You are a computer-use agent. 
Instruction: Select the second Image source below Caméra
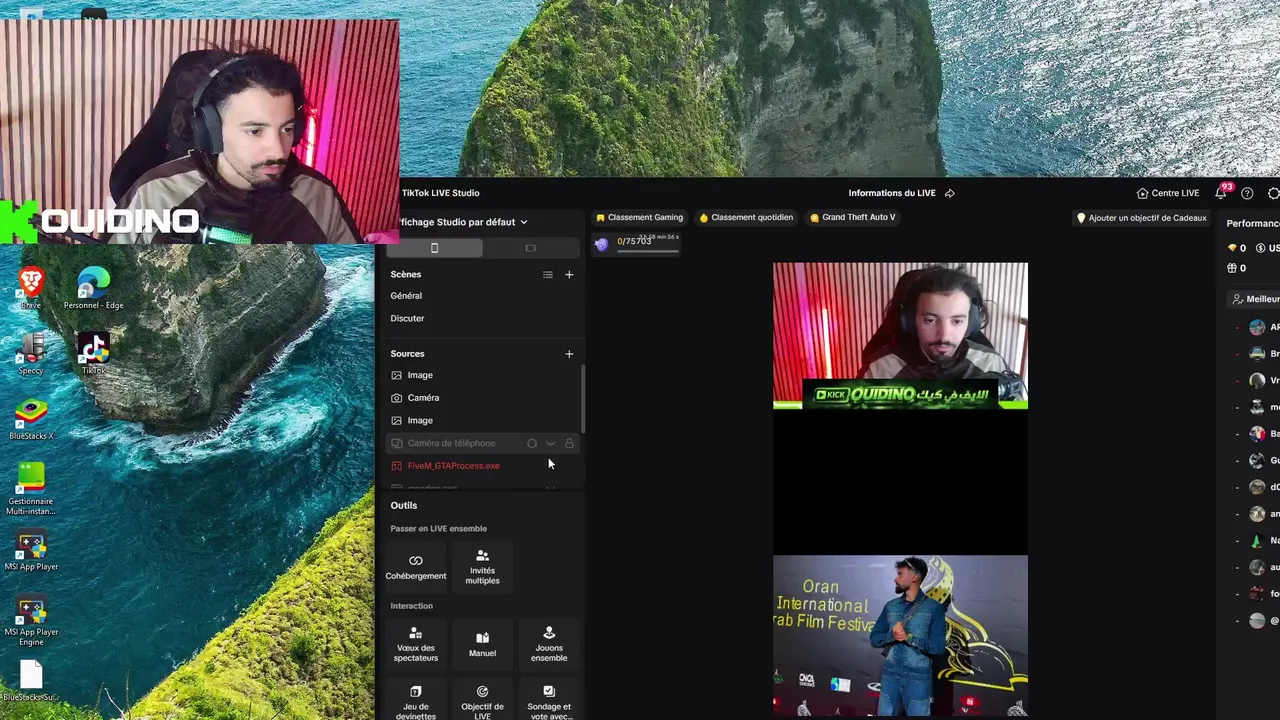[483, 421]
